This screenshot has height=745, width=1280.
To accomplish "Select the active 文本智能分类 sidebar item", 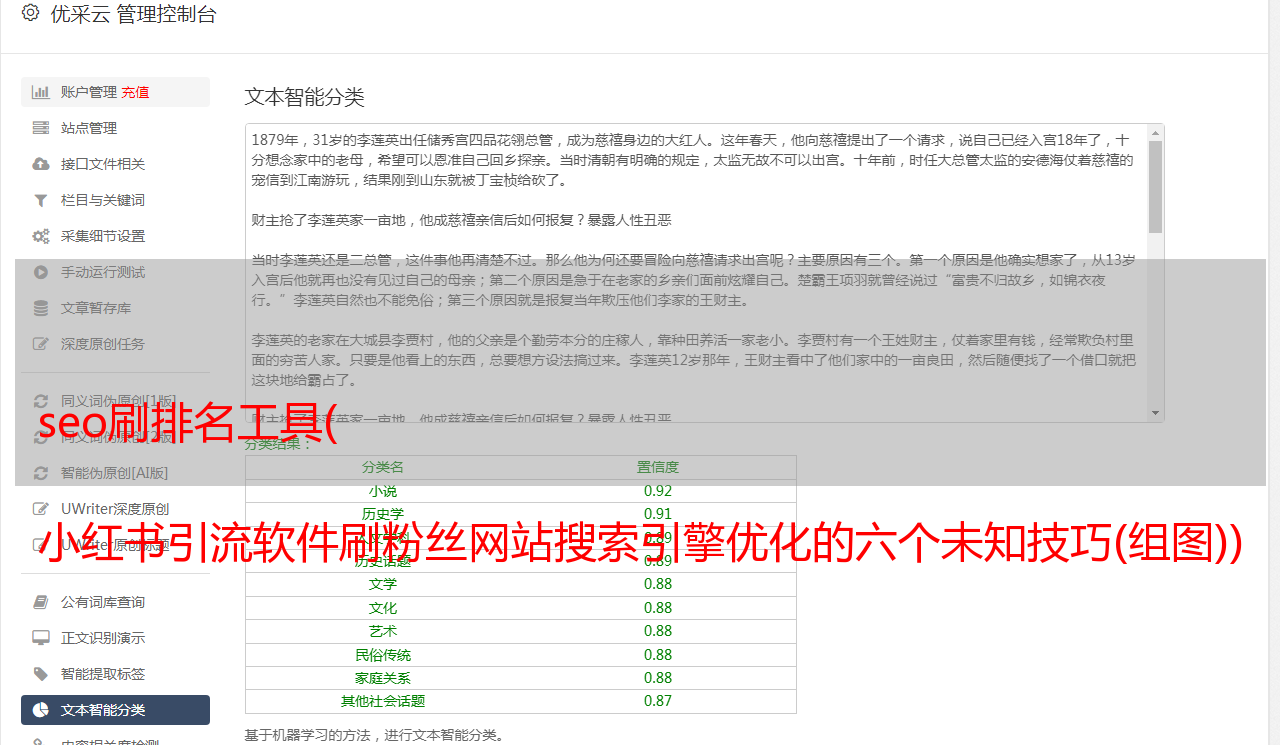I will click(x=115, y=710).
